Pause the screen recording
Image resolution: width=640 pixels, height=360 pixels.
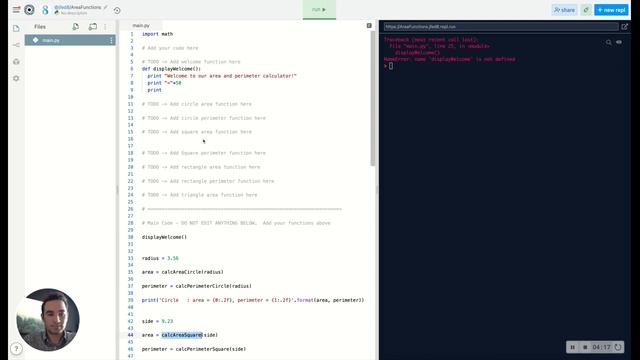[573, 347]
